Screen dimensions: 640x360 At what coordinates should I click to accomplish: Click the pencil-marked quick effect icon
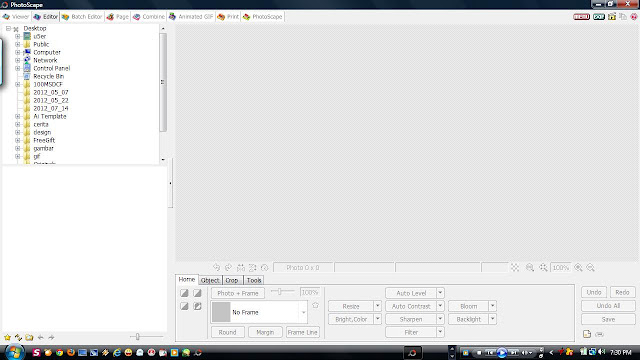point(198,306)
